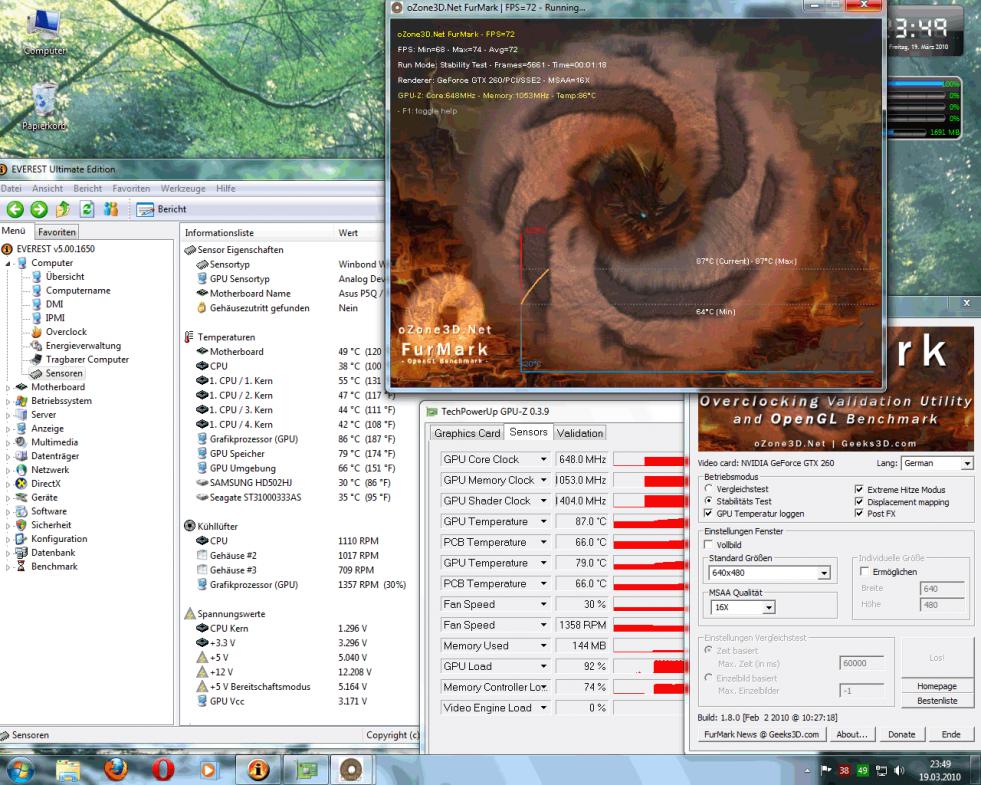This screenshot has width=981, height=785.
Task: Switch to the GPU-Z taskbar button
Action: tap(307, 770)
